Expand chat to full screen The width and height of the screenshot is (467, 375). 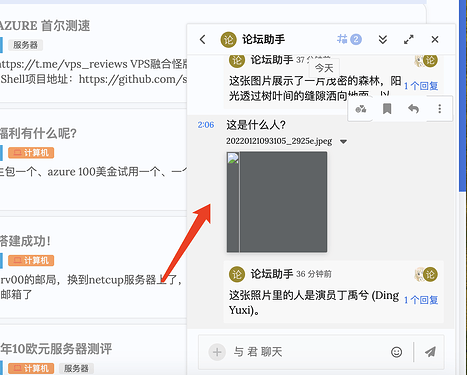point(409,39)
